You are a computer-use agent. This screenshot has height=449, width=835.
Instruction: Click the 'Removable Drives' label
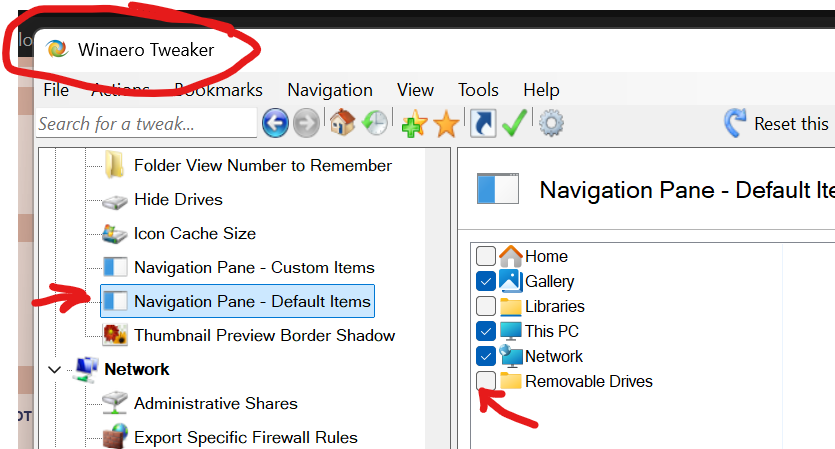(589, 381)
